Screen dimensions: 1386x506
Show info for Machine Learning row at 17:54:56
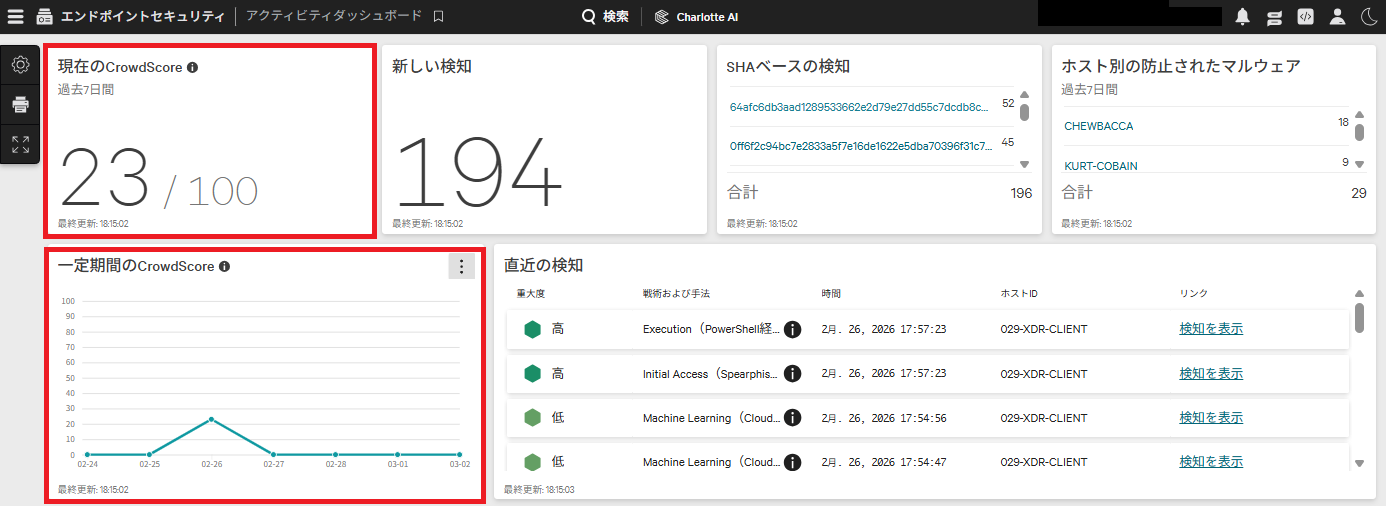pyautogui.click(x=792, y=418)
